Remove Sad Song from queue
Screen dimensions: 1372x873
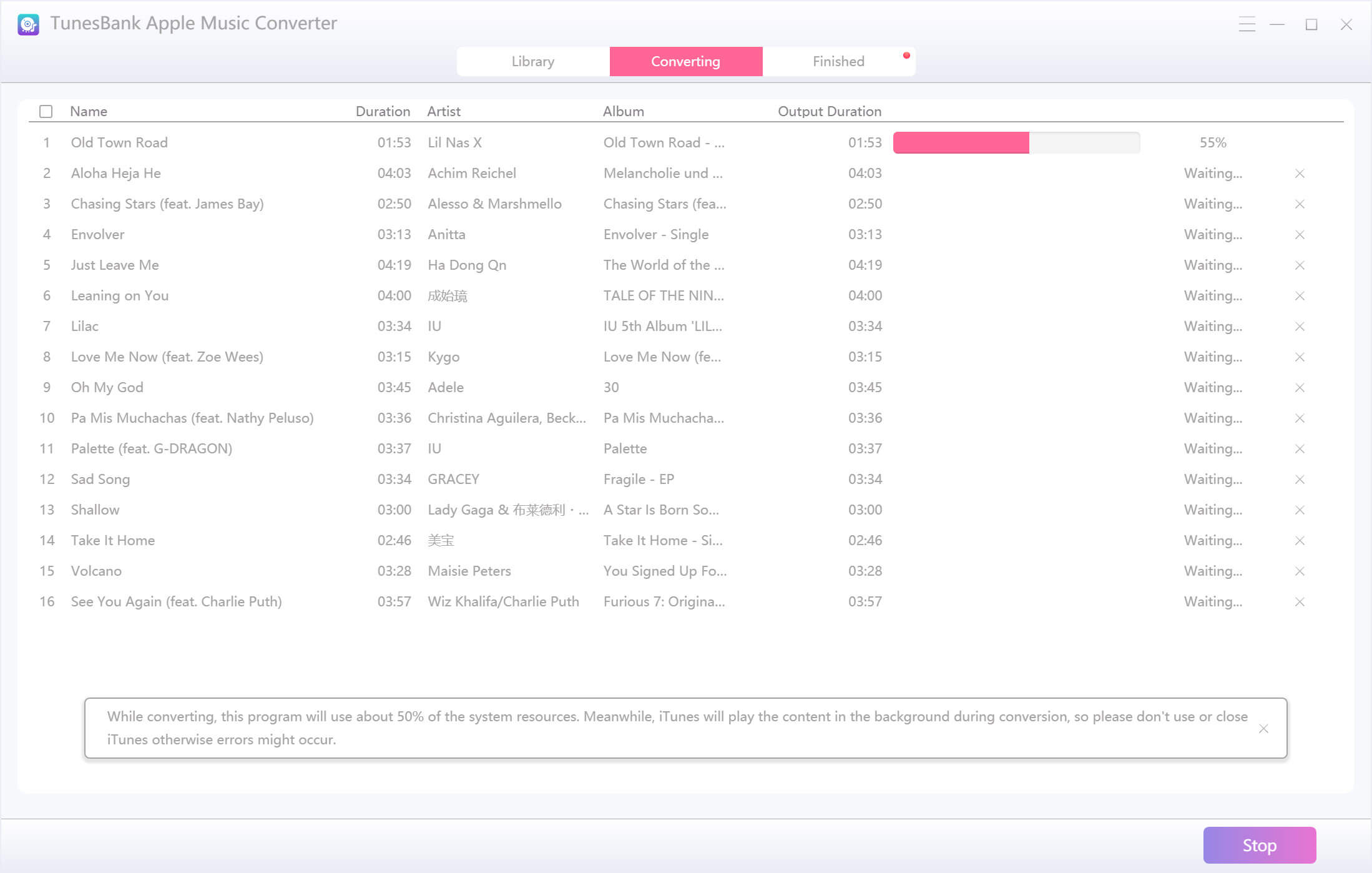[1300, 479]
